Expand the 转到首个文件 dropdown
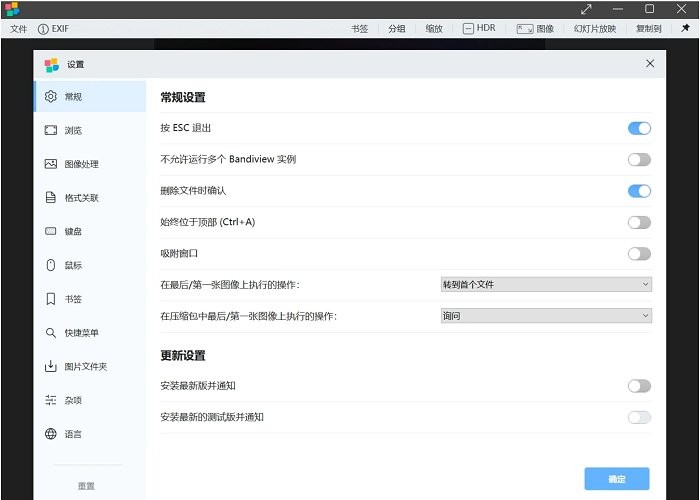The height and width of the screenshot is (500, 700). 546,285
